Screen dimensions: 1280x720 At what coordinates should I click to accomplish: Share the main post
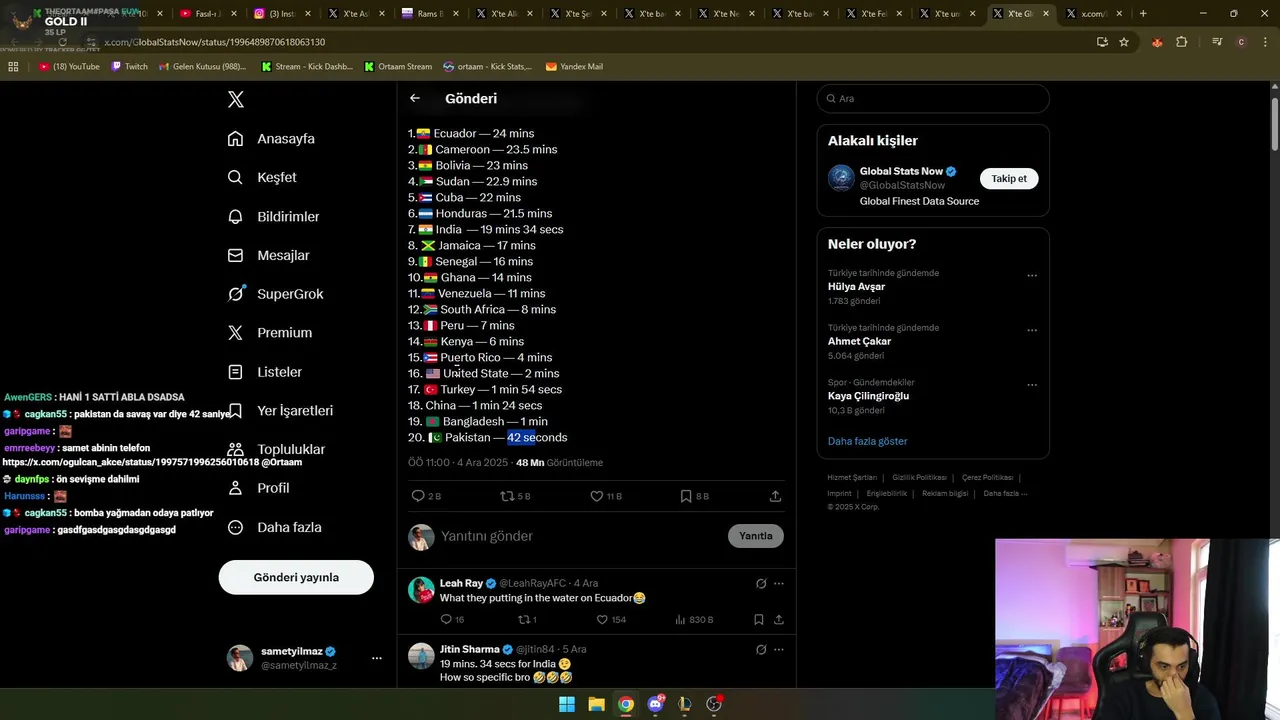coord(775,496)
